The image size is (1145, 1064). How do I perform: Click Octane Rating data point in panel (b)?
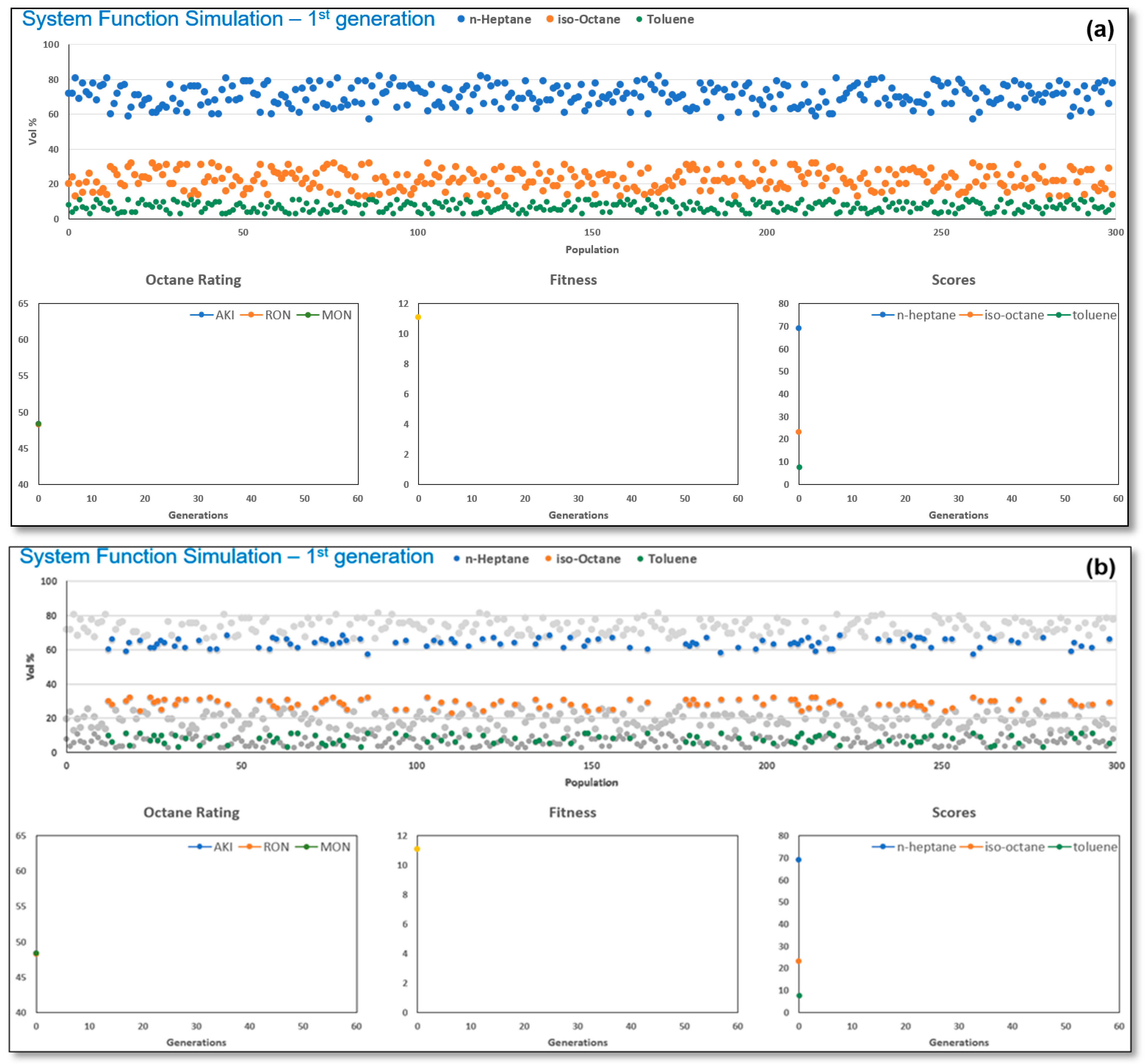[36, 953]
